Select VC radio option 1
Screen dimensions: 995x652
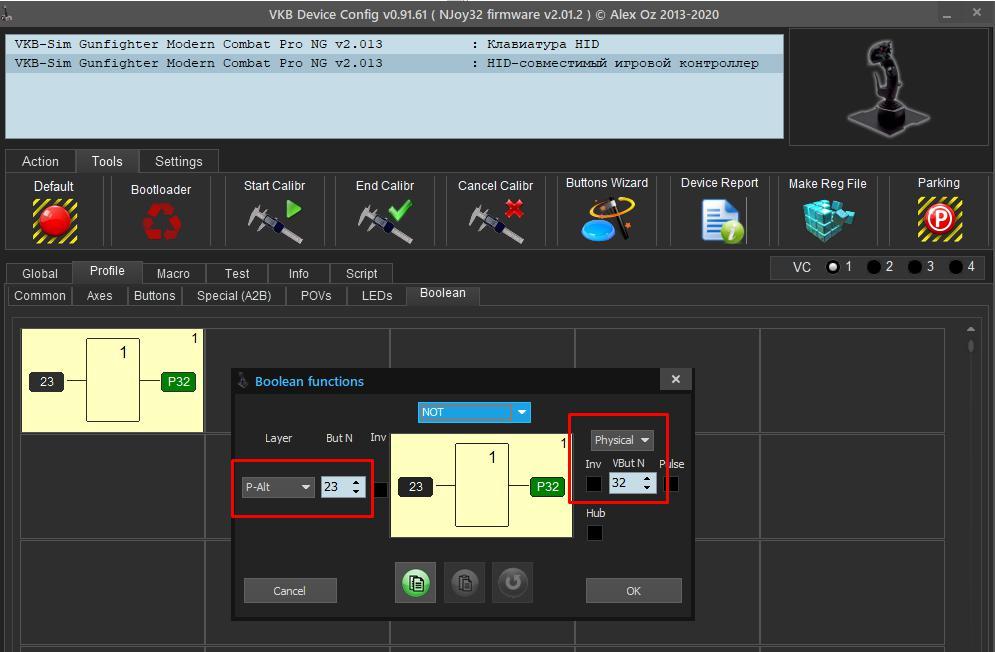(x=833, y=267)
